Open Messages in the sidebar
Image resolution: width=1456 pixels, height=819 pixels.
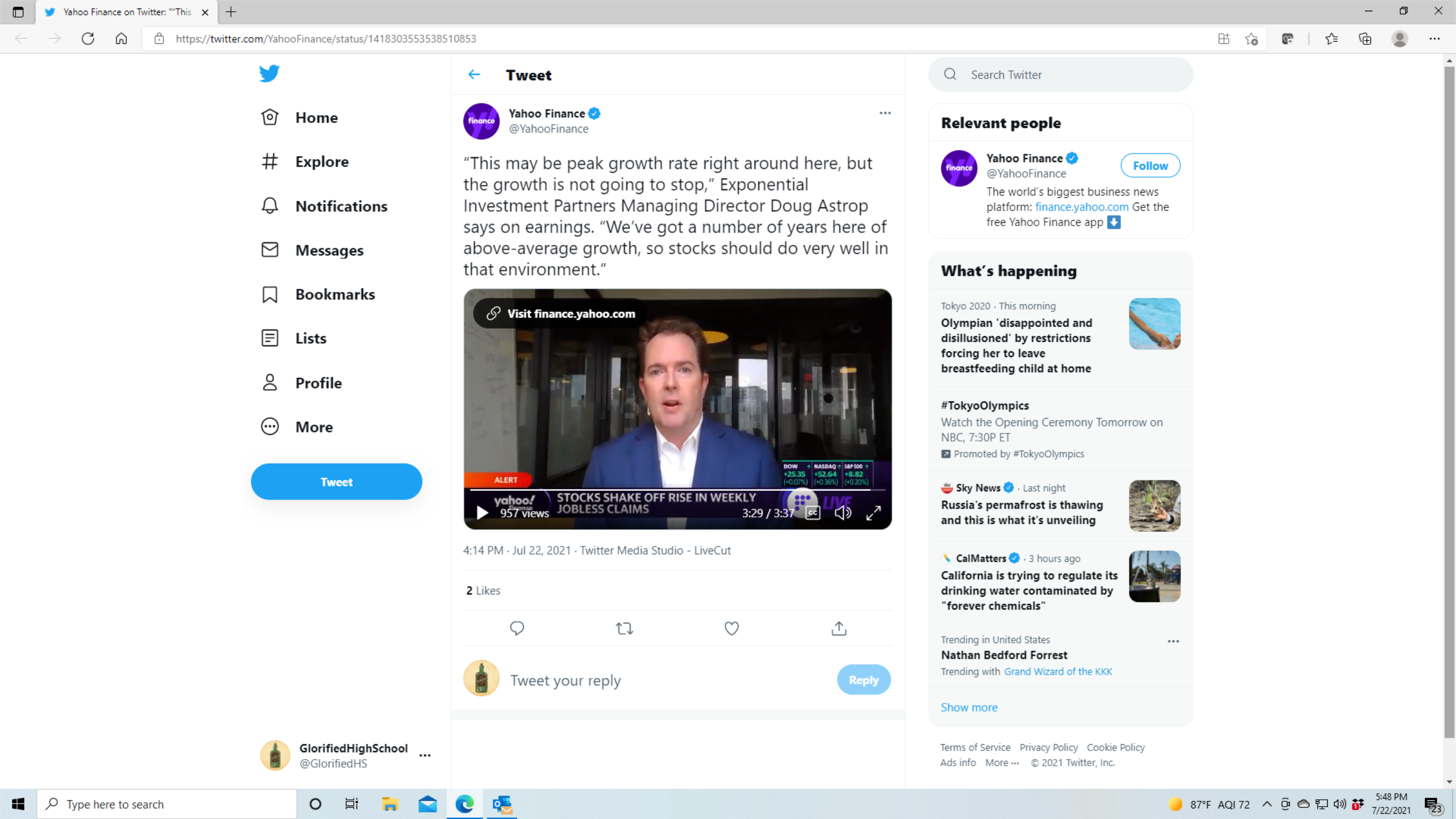pyautogui.click(x=313, y=250)
